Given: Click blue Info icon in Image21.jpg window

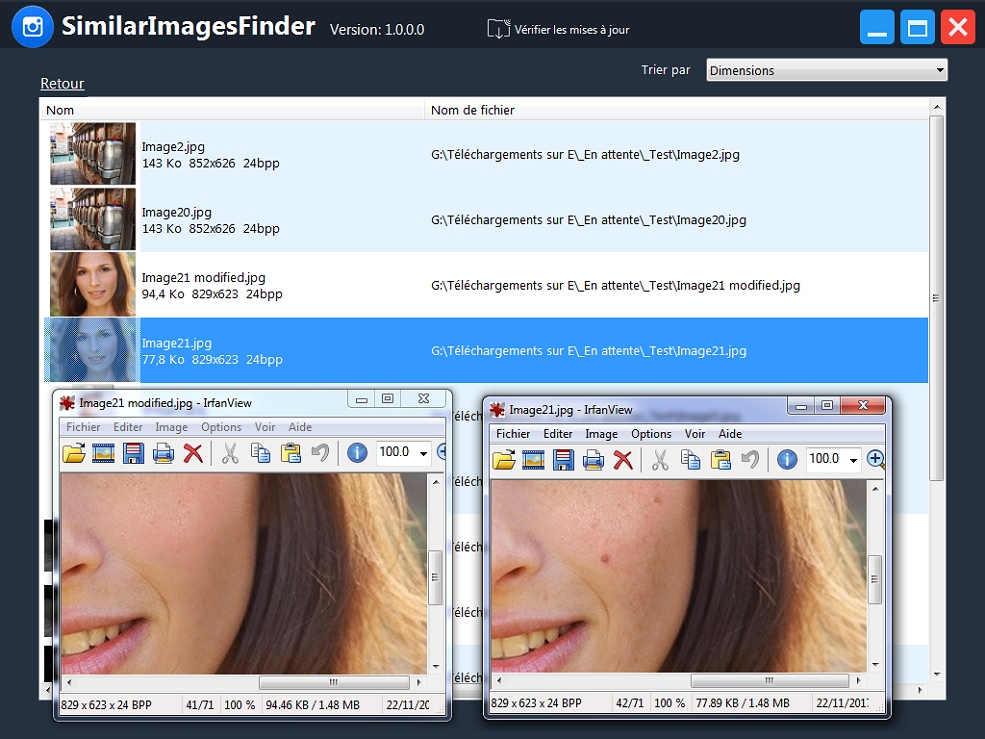Looking at the screenshot, I should [x=786, y=459].
